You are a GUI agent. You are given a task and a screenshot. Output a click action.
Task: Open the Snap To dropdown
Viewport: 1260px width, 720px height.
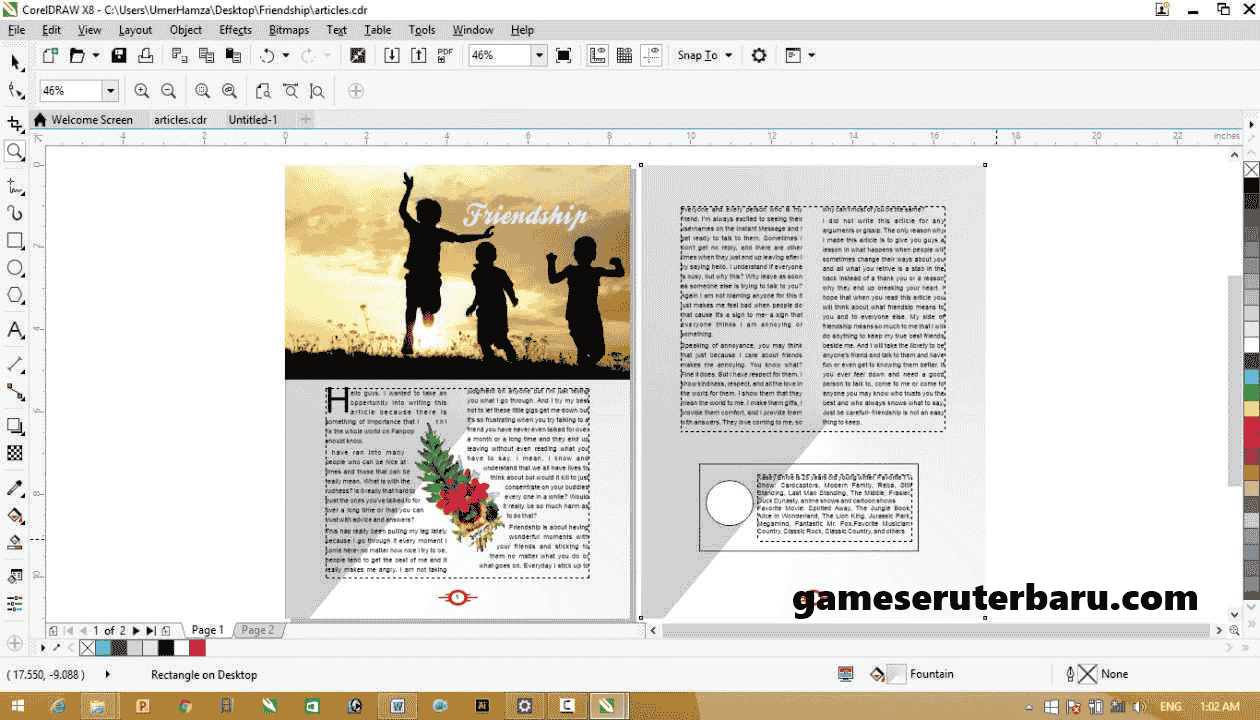pyautogui.click(x=705, y=55)
